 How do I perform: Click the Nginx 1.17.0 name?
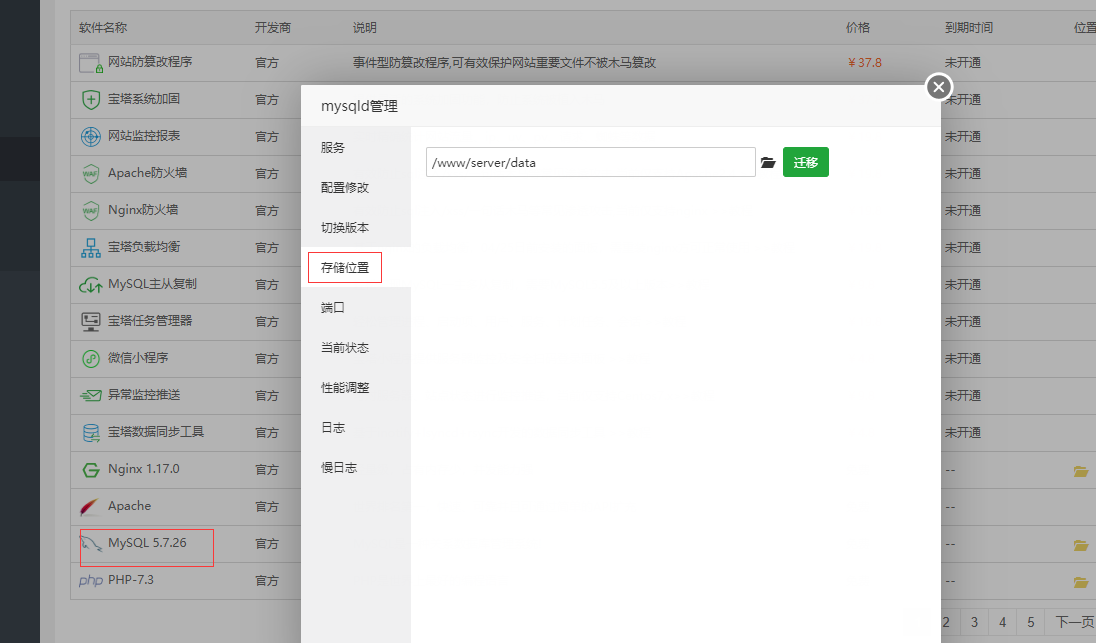[143, 468]
